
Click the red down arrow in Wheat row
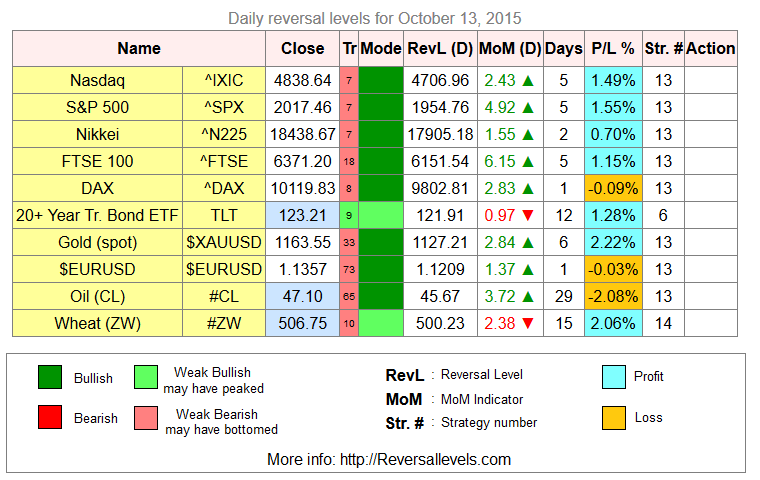pyautogui.click(x=528, y=323)
